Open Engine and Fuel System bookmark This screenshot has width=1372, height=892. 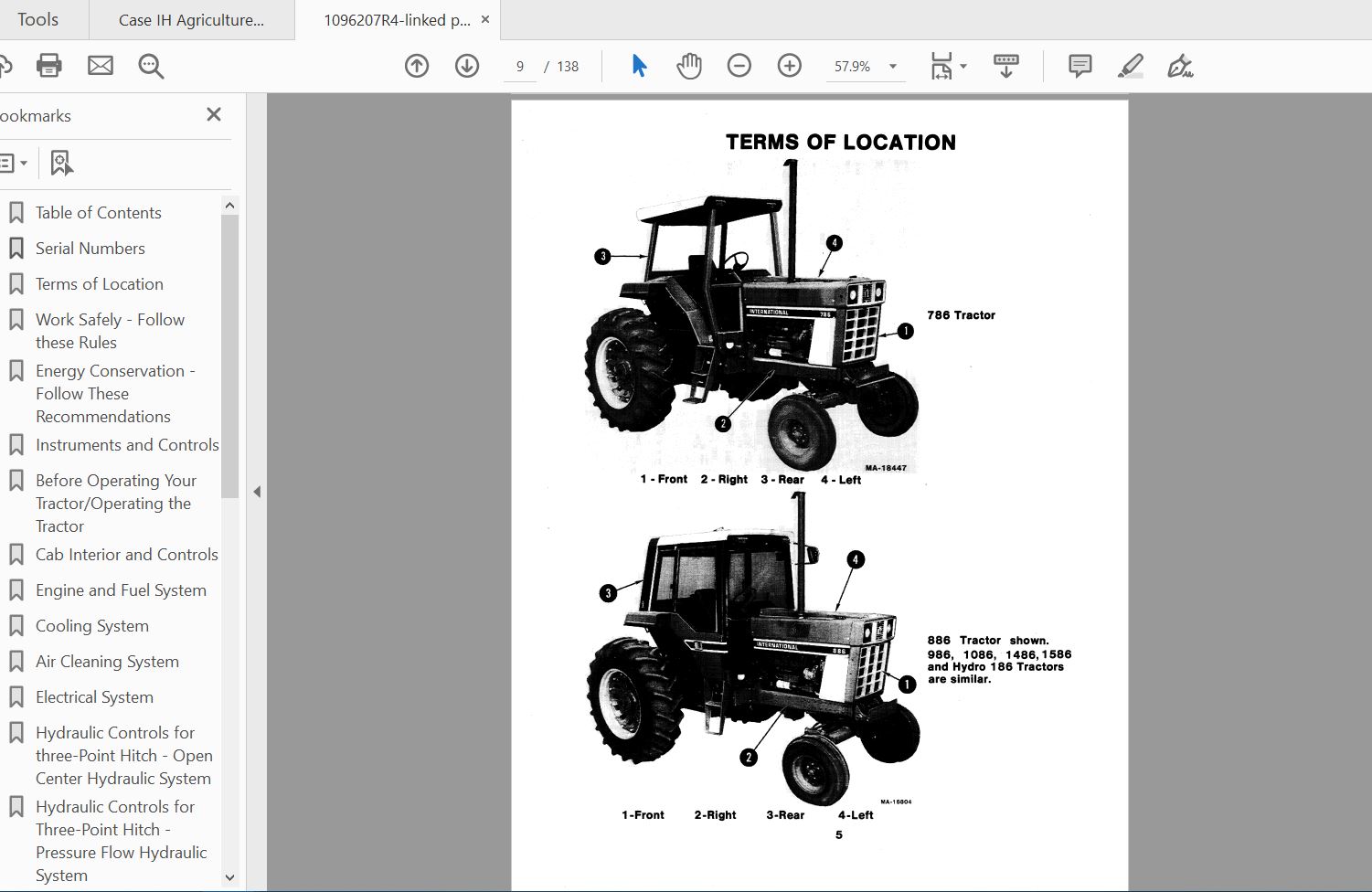(x=121, y=589)
